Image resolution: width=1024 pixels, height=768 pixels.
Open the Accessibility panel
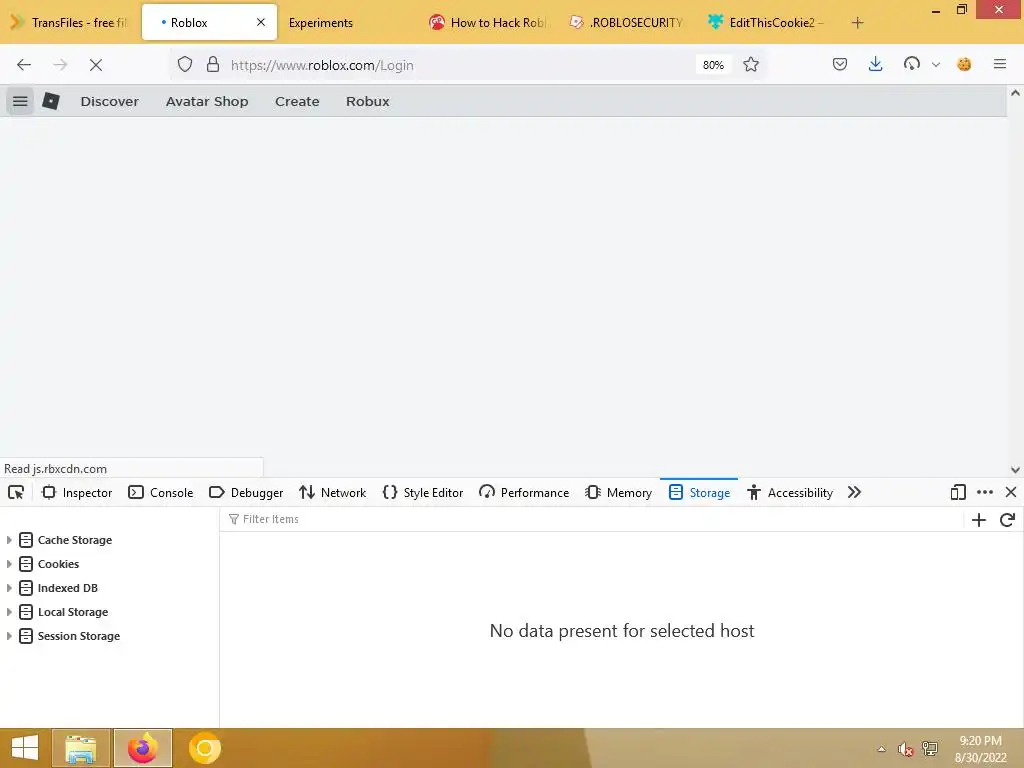pyautogui.click(x=790, y=492)
